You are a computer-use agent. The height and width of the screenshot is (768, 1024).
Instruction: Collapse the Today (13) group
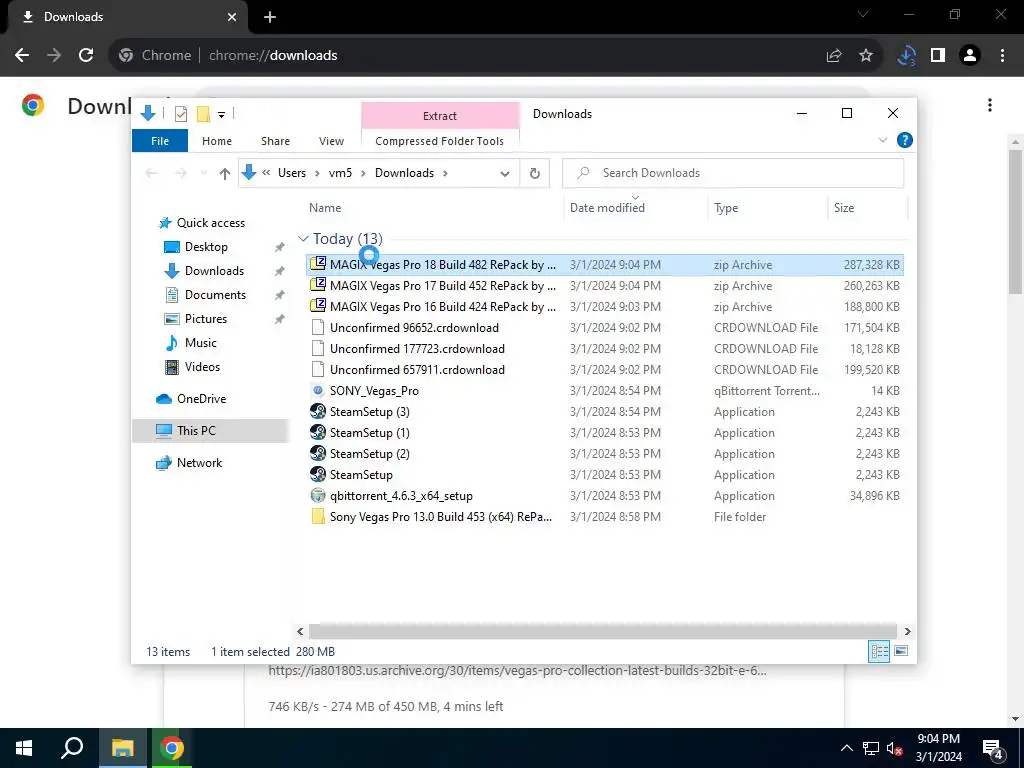(303, 239)
